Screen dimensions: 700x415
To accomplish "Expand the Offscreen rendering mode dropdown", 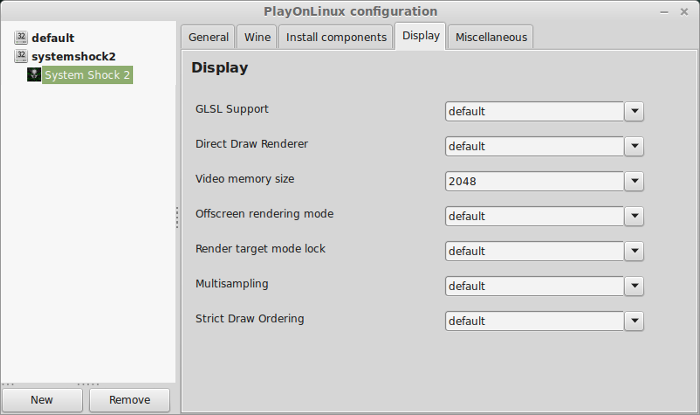I will [x=634, y=216].
